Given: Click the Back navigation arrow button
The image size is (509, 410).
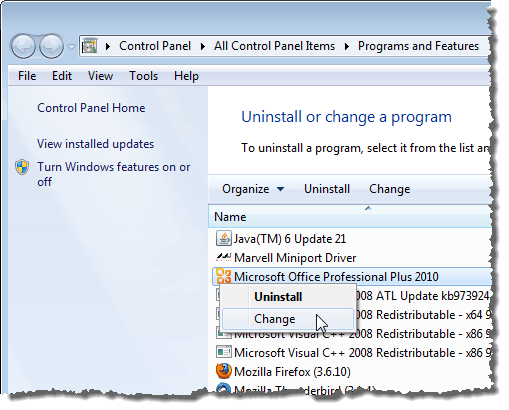Looking at the screenshot, I should (x=23, y=46).
